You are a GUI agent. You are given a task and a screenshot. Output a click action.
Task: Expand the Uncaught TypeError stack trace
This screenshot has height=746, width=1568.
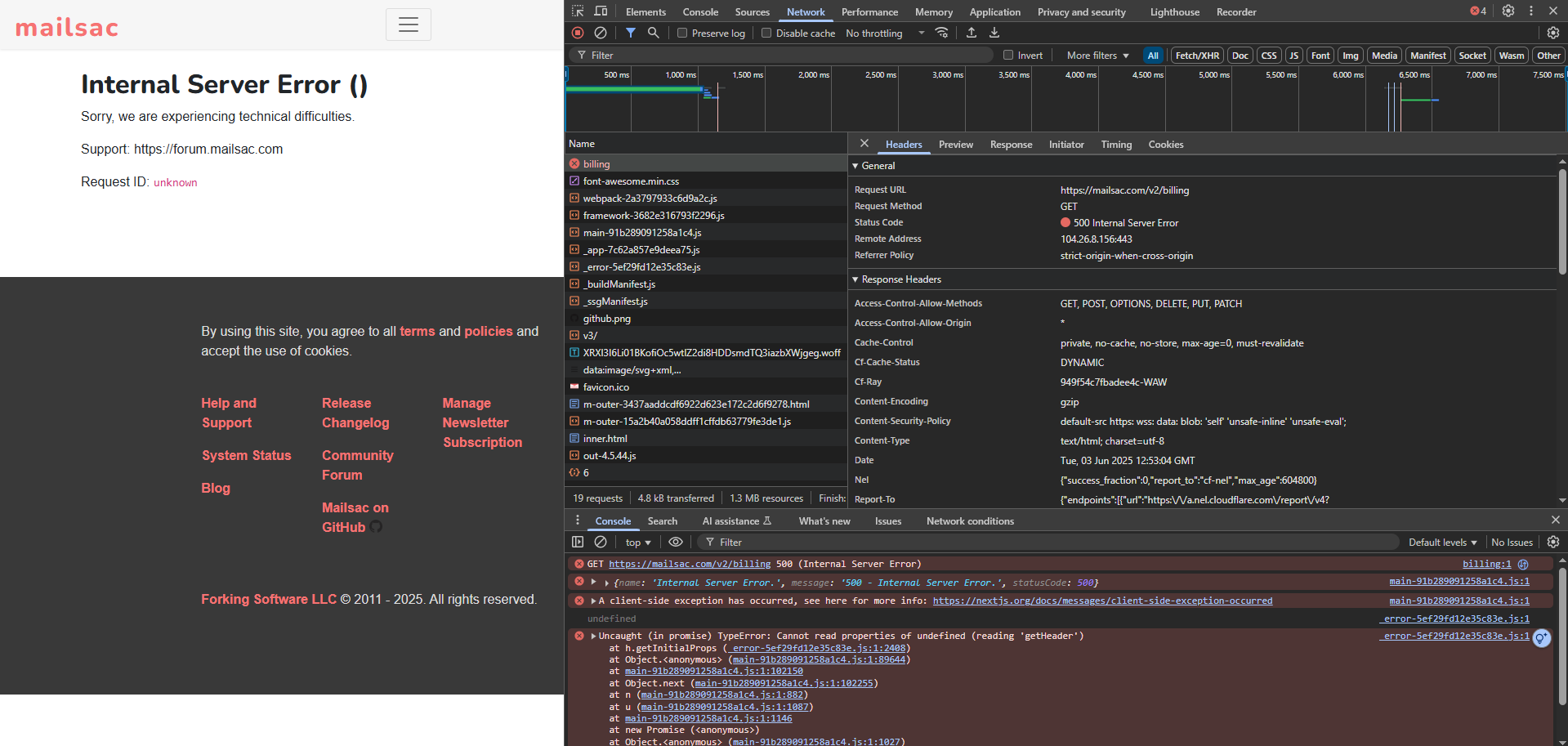(x=594, y=636)
